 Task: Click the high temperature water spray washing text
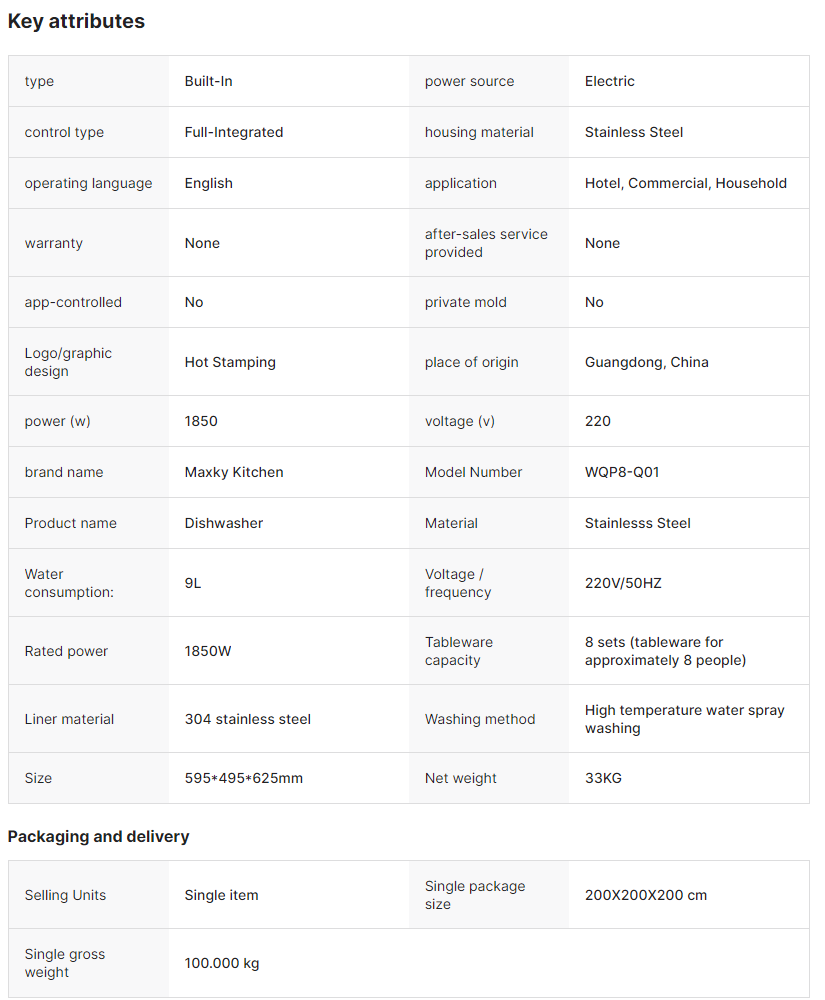click(684, 719)
